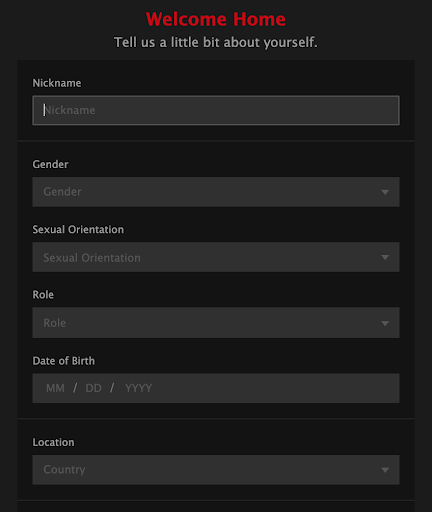Click the Role dropdown arrow icon

tap(385, 323)
